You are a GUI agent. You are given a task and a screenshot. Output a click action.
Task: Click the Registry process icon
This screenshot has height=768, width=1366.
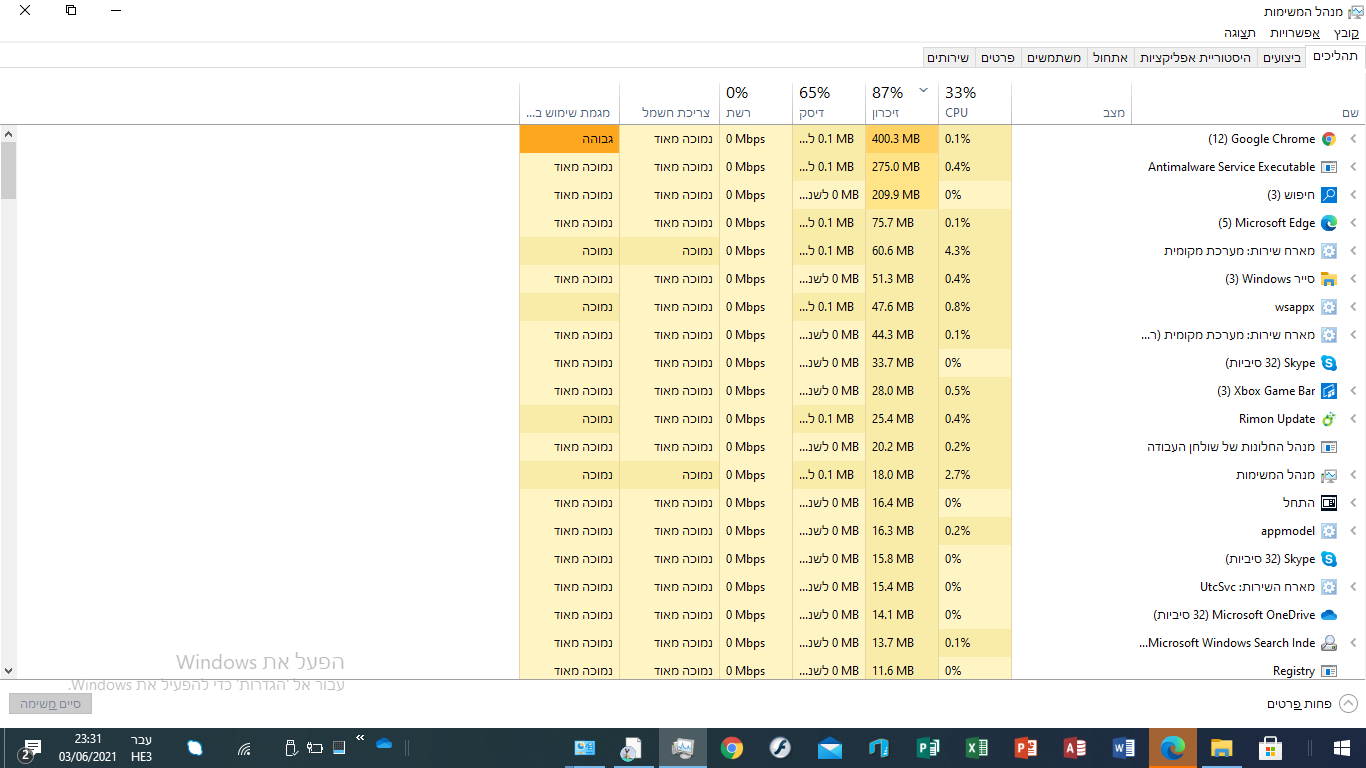(x=1329, y=671)
